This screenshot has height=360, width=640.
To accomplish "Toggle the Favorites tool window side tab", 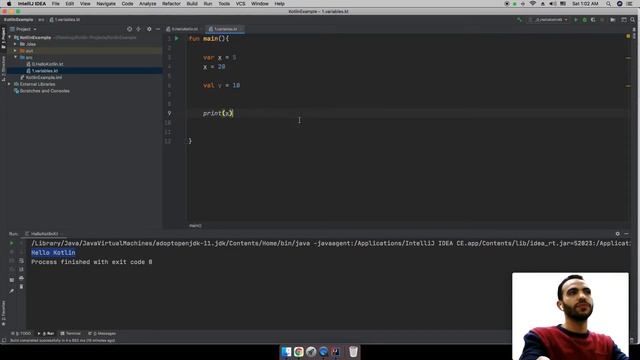I will click(x=3, y=313).
